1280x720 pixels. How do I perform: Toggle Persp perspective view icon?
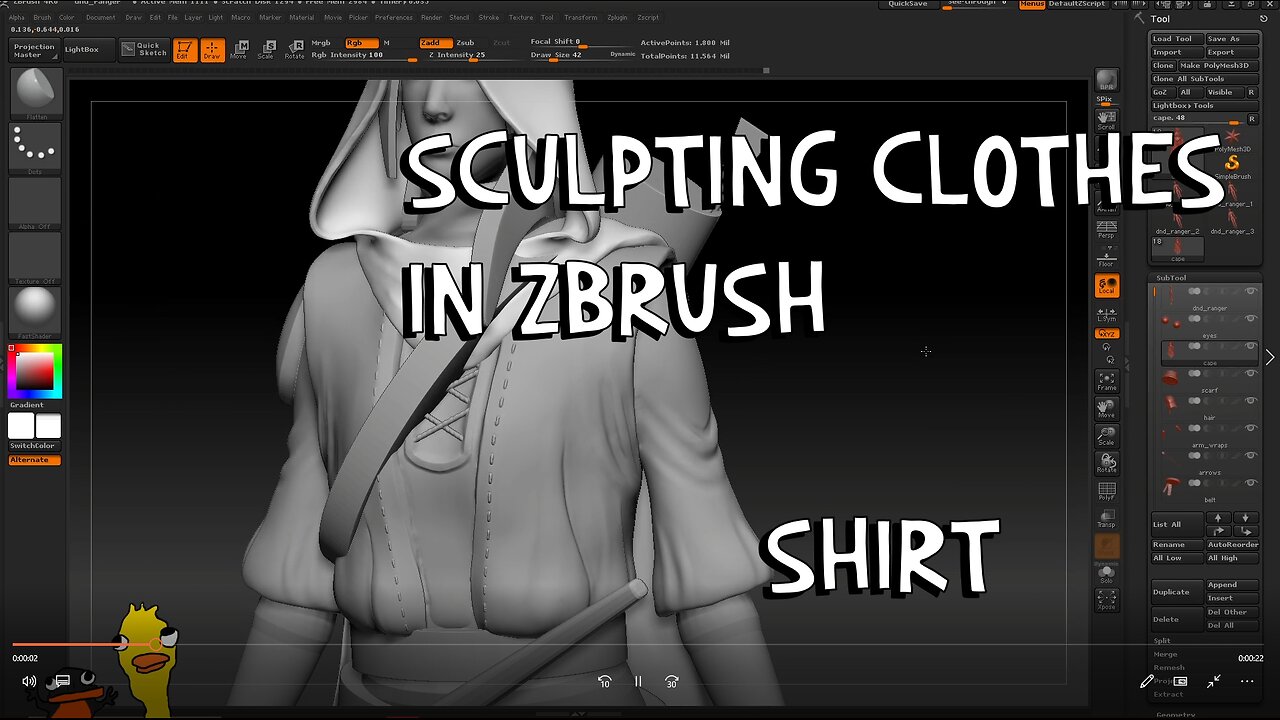coord(1106,230)
